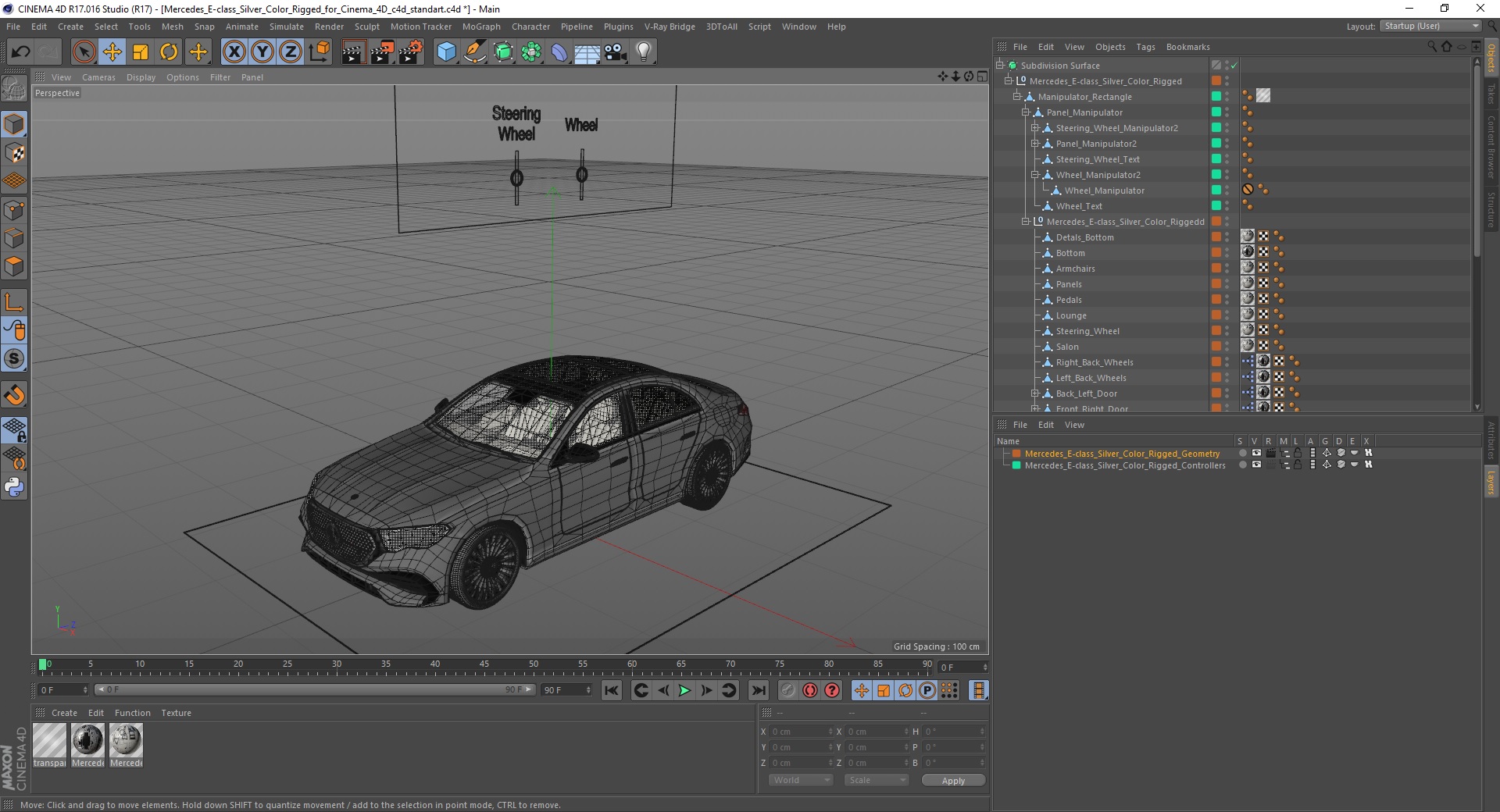The image size is (1500, 812).
Task: Render the active view
Action: (353, 52)
